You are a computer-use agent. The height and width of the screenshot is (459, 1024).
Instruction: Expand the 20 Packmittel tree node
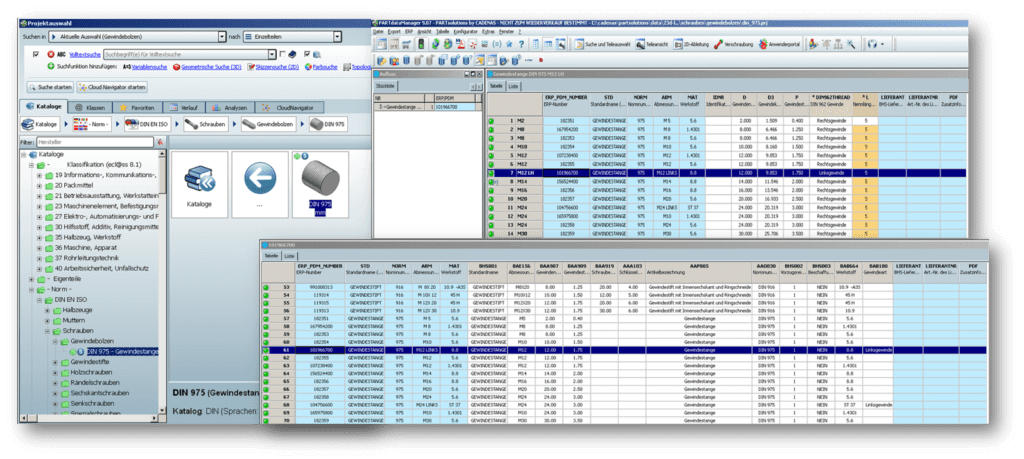[39, 185]
